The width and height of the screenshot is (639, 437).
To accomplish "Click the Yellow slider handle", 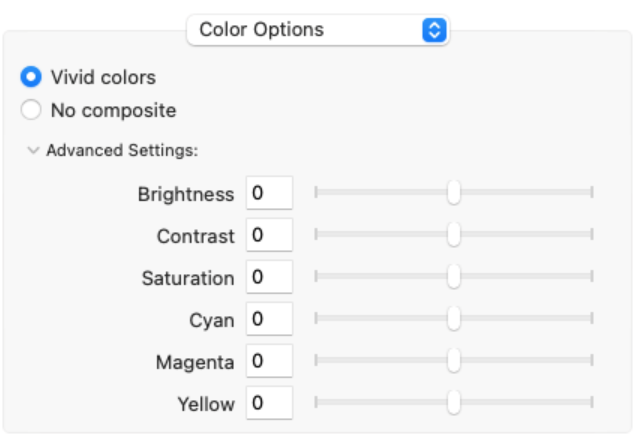I will (x=454, y=402).
